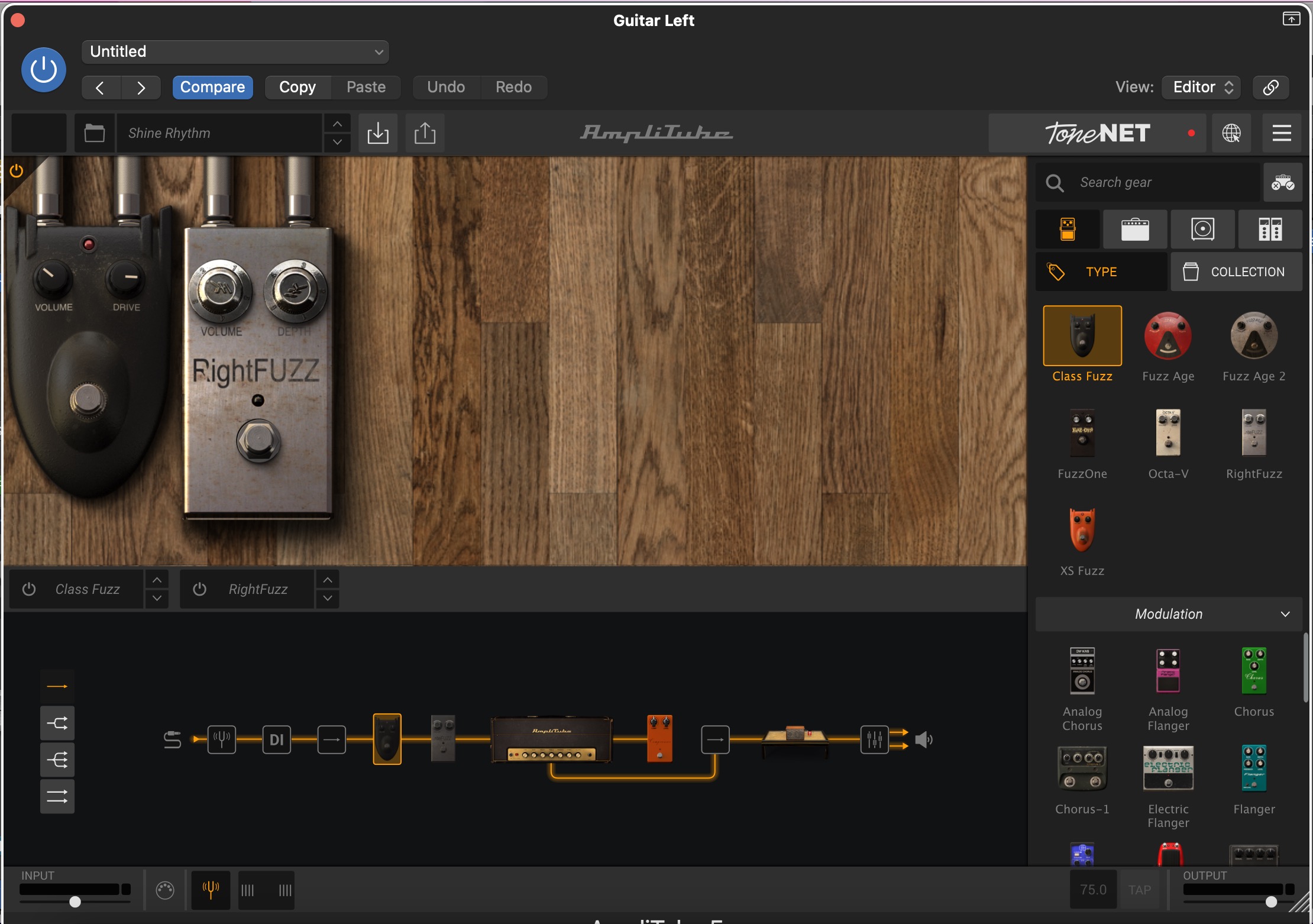Click the Class Fuzz slot down chevron
The height and width of the screenshot is (924, 1313).
pyautogui.click(x=157, y=598)
